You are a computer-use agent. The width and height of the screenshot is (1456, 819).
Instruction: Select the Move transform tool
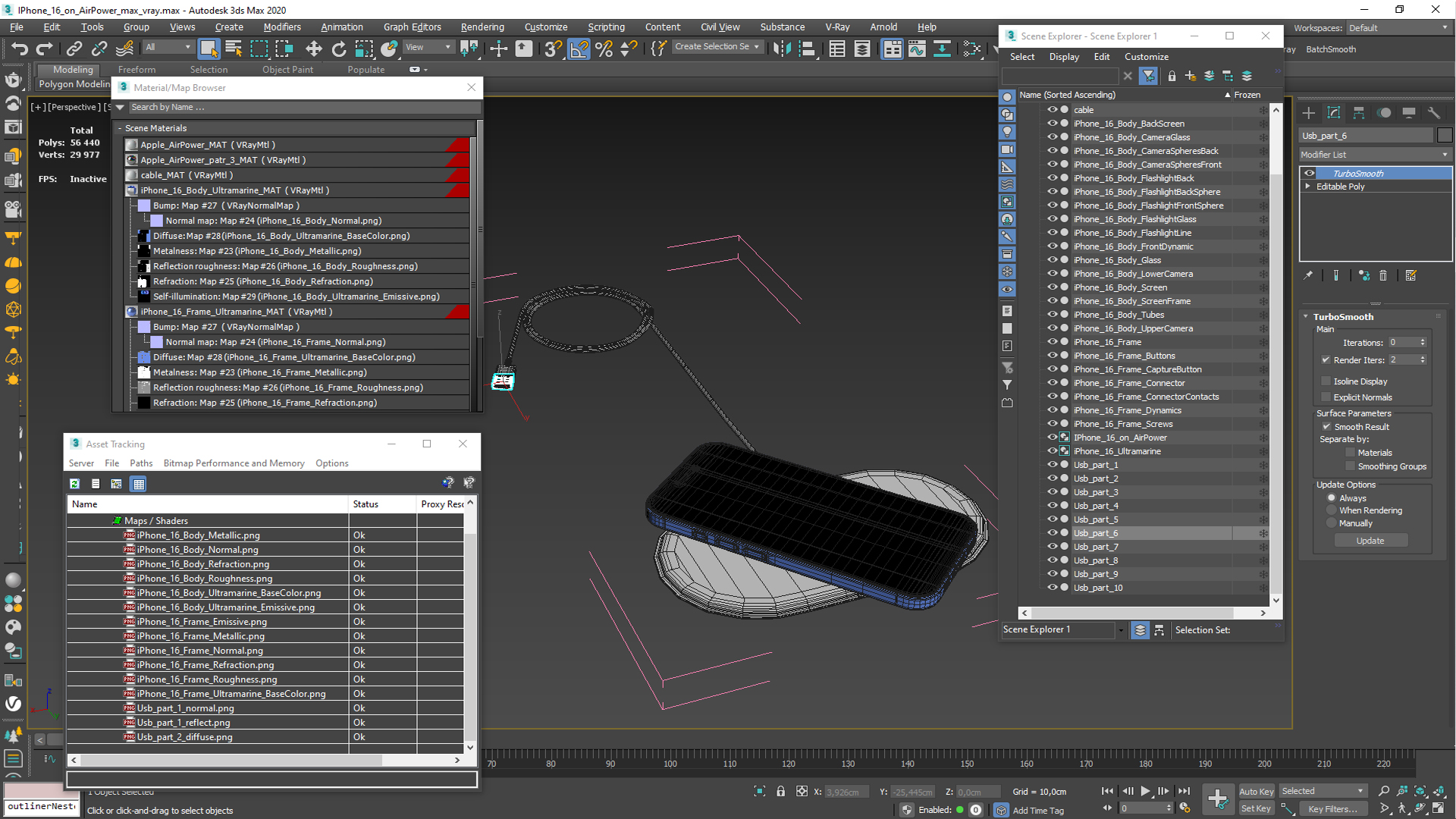click(x=313, y=49)
